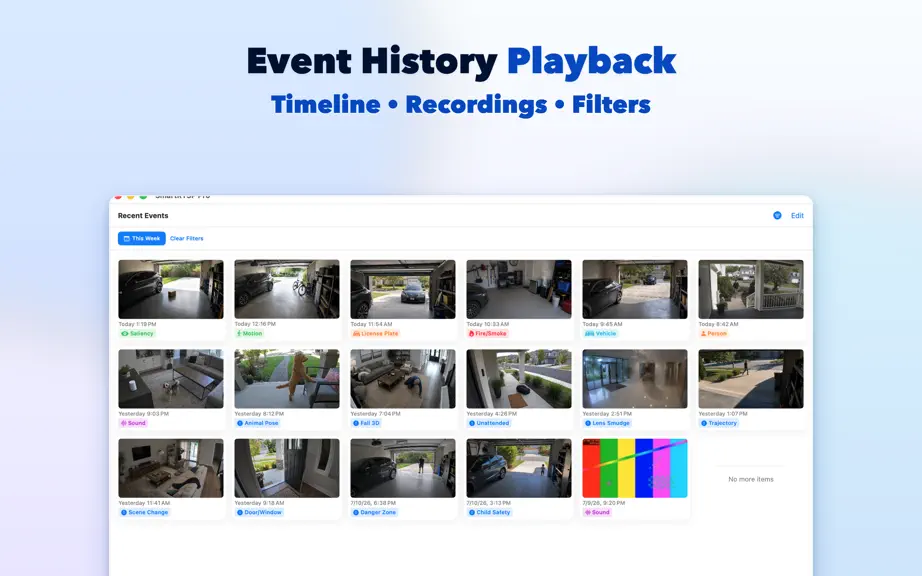Click the Recent Events heading
Image resolution: width=922 pixels, height=576 pixels.
[x=143, y=216]
